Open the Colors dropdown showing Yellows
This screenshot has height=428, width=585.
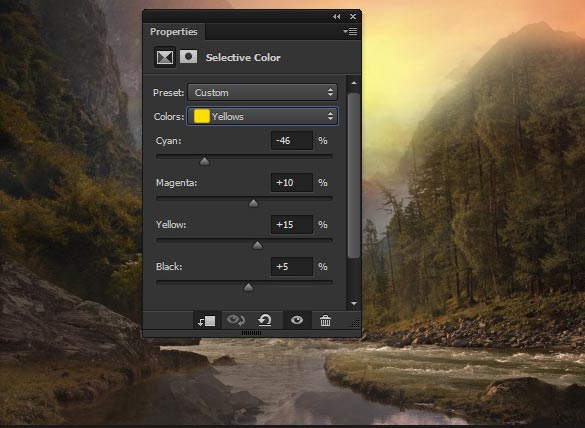pos(262,116)
